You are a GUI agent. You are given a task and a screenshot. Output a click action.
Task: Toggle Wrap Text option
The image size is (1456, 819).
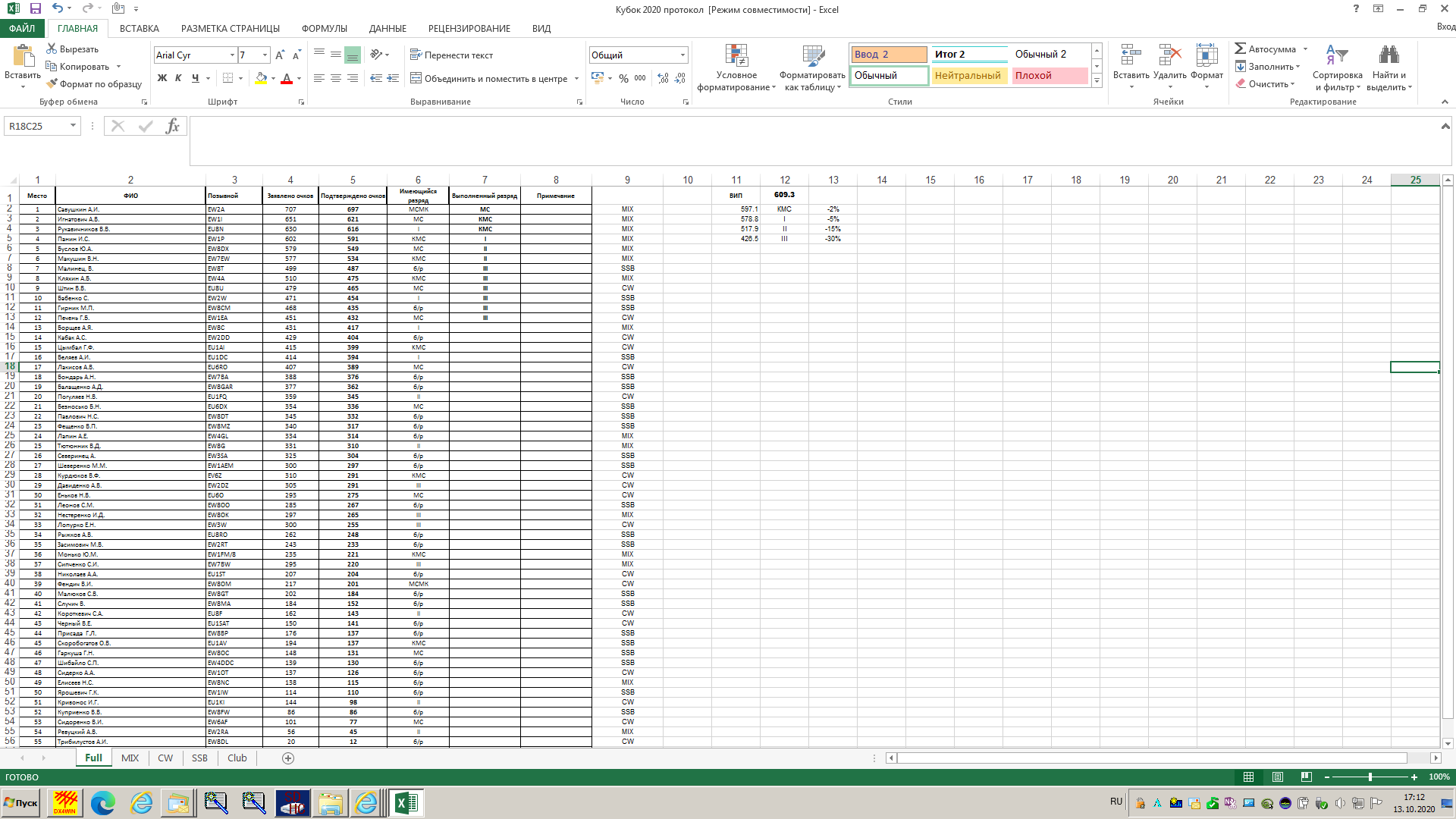tap(451, 55)
